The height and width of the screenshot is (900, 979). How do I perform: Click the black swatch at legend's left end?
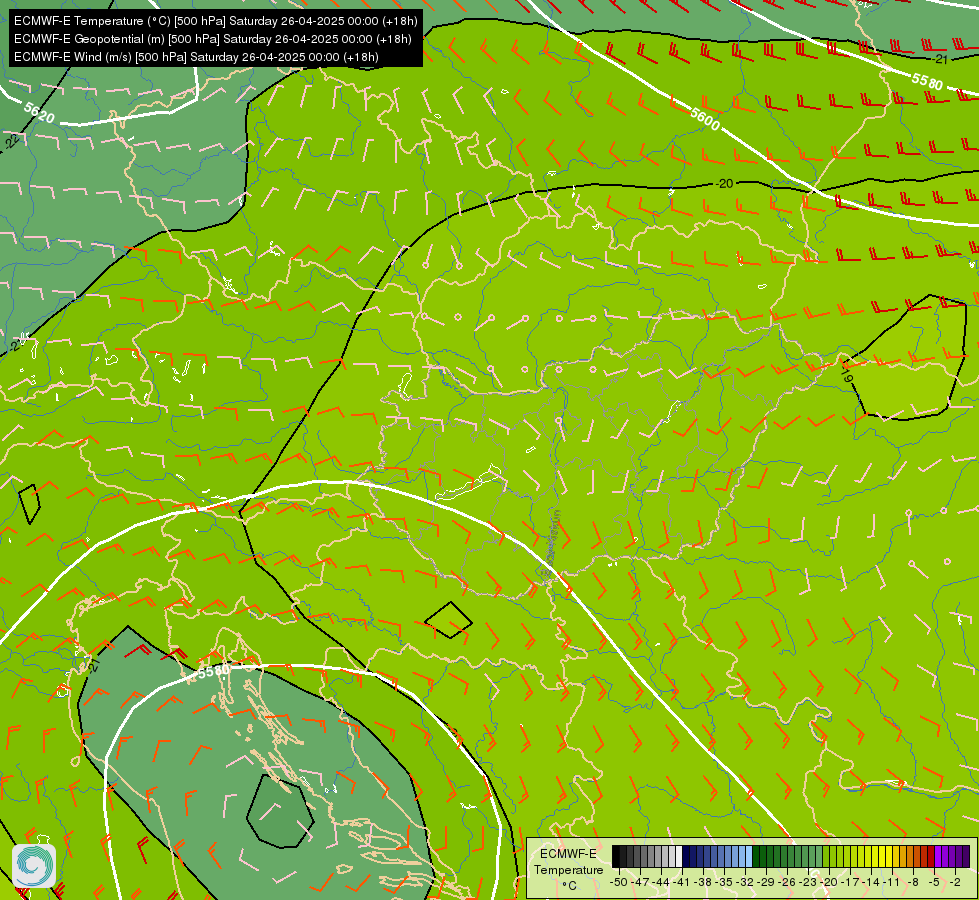click(x=616, y=856)
